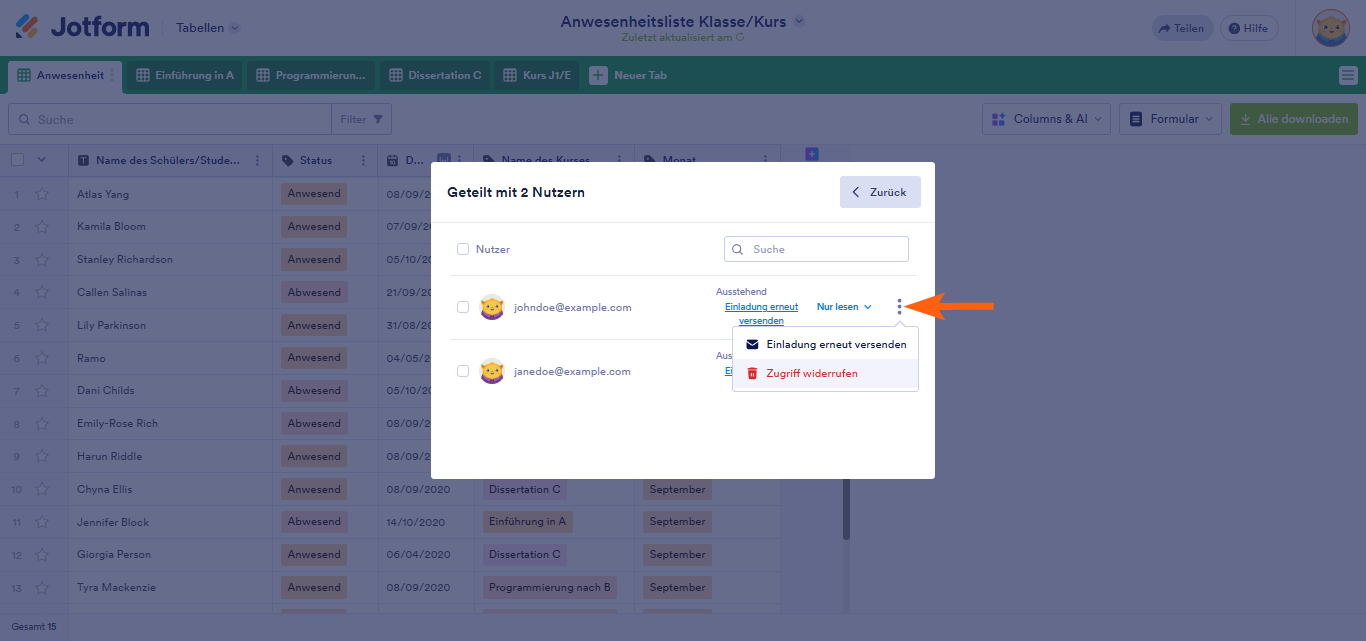Toggle the select-all Nutzer checkbox
Viewport: 1366px width, 641px height.
click(x=463, y=249)
